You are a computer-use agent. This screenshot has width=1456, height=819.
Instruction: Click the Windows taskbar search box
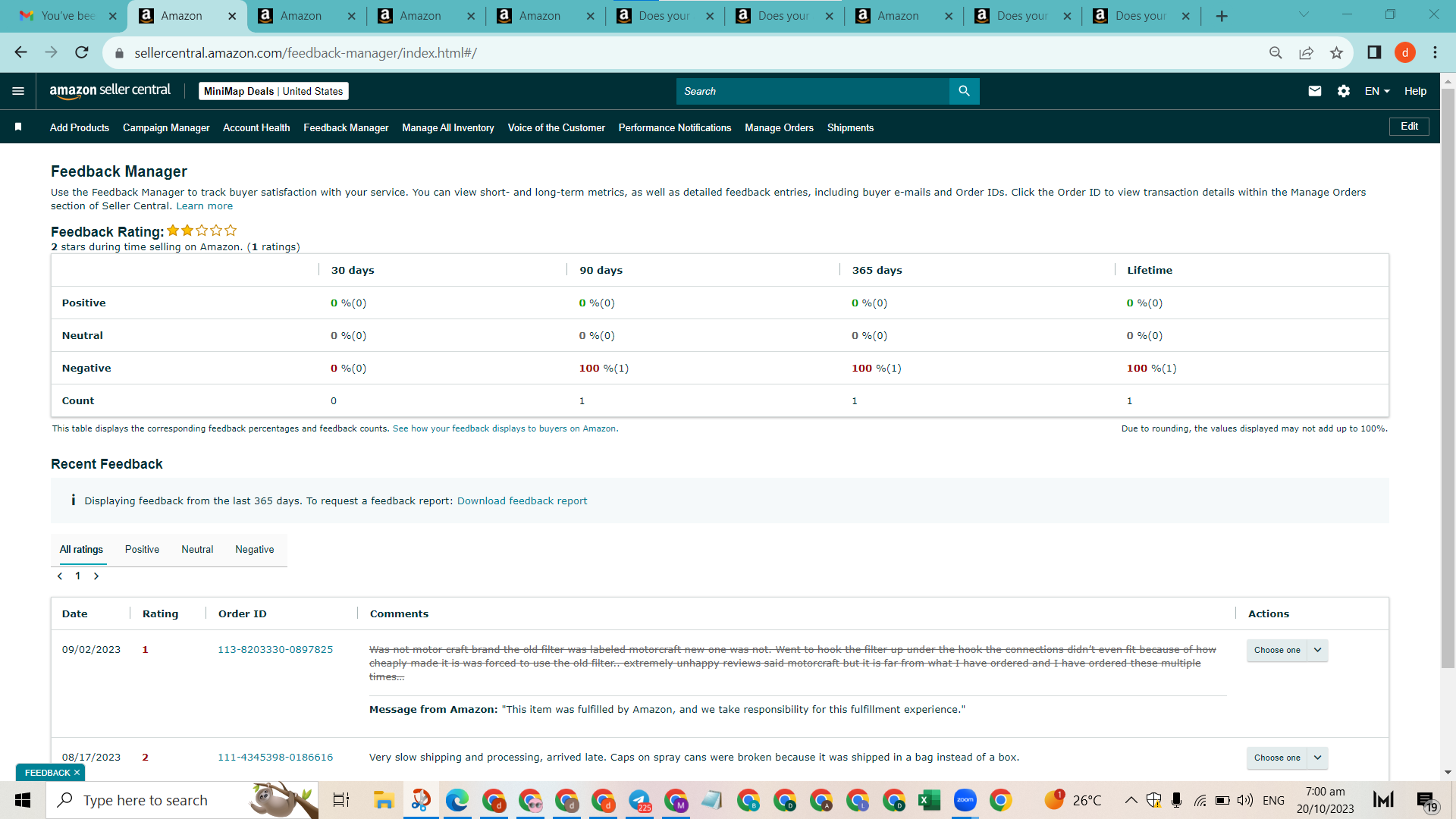(182, 800)
